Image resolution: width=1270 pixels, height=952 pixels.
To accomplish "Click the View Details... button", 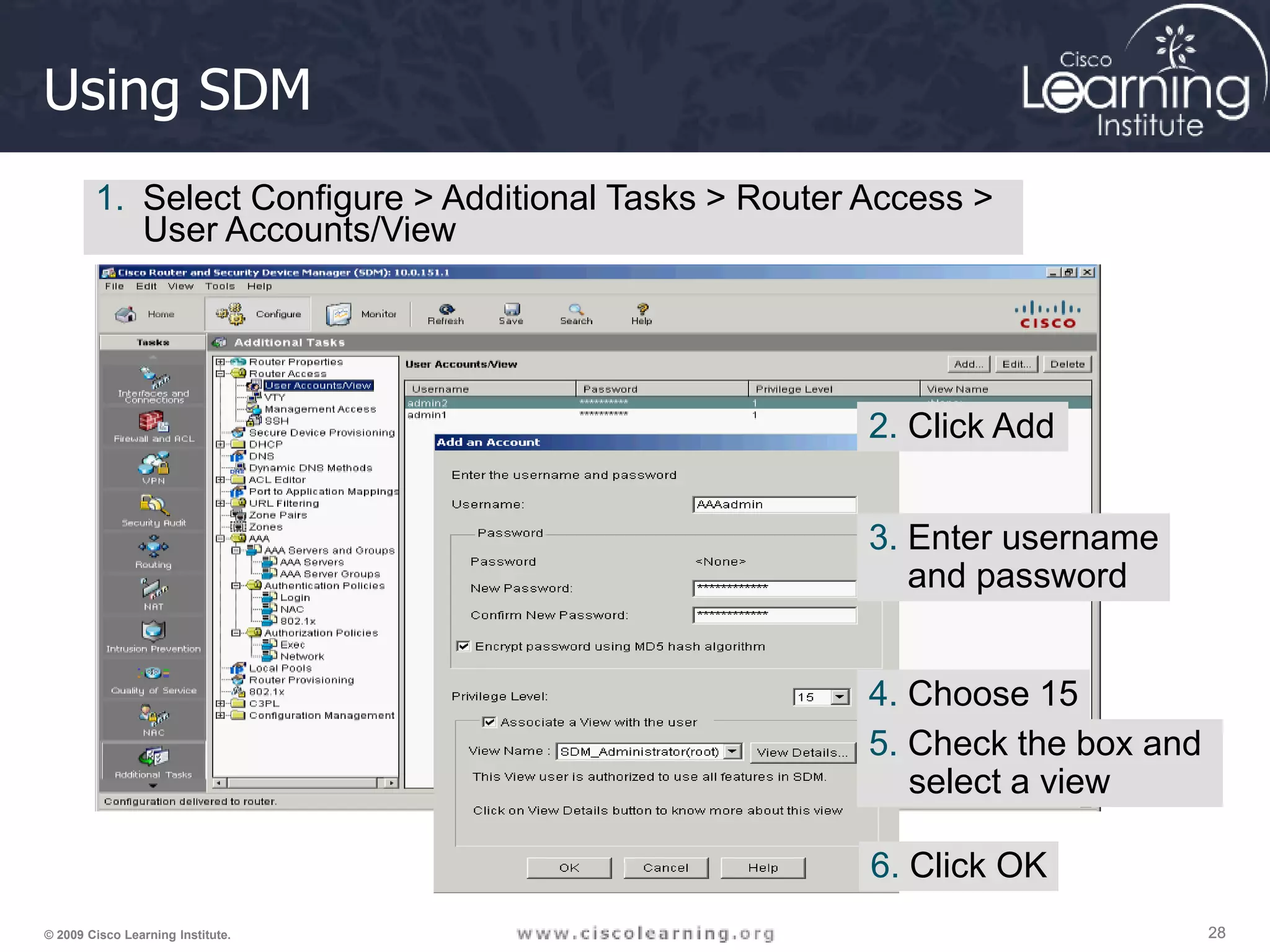I will coord(802,752).
